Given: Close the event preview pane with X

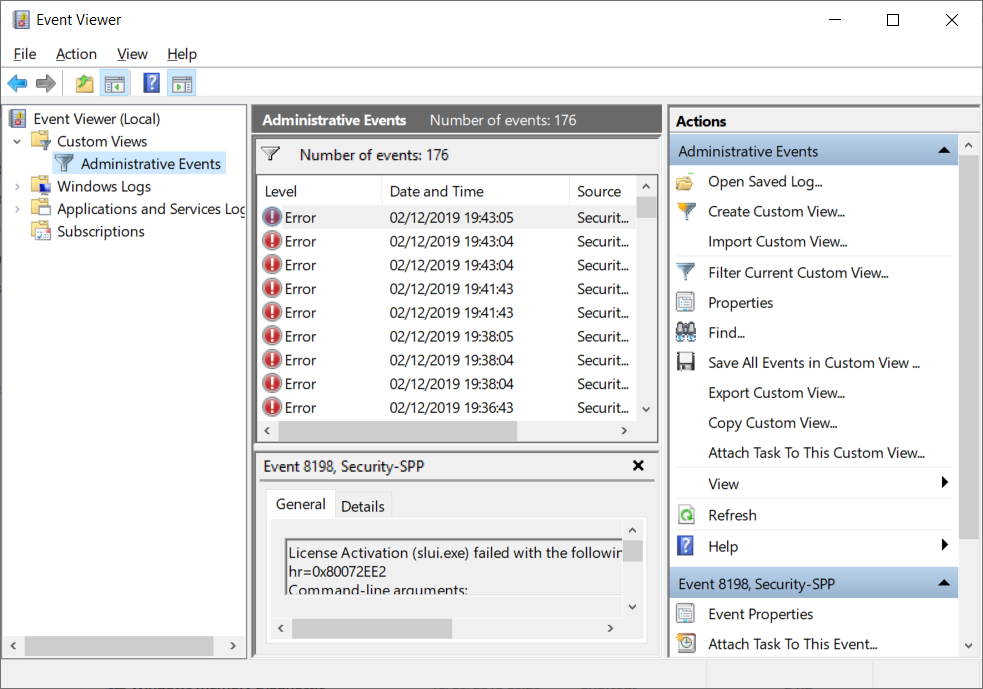Looking at the screenshot, I should 638,465.
